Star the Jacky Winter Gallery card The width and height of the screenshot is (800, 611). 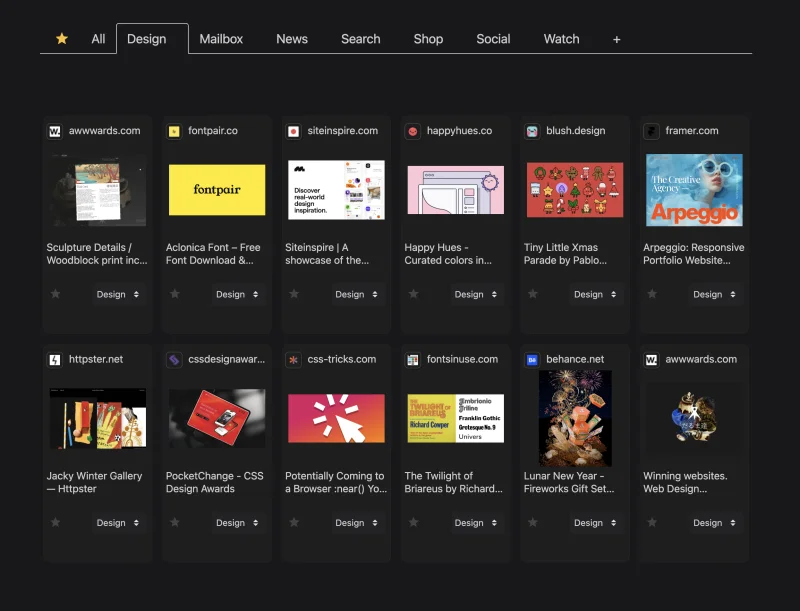click(56, 522)
